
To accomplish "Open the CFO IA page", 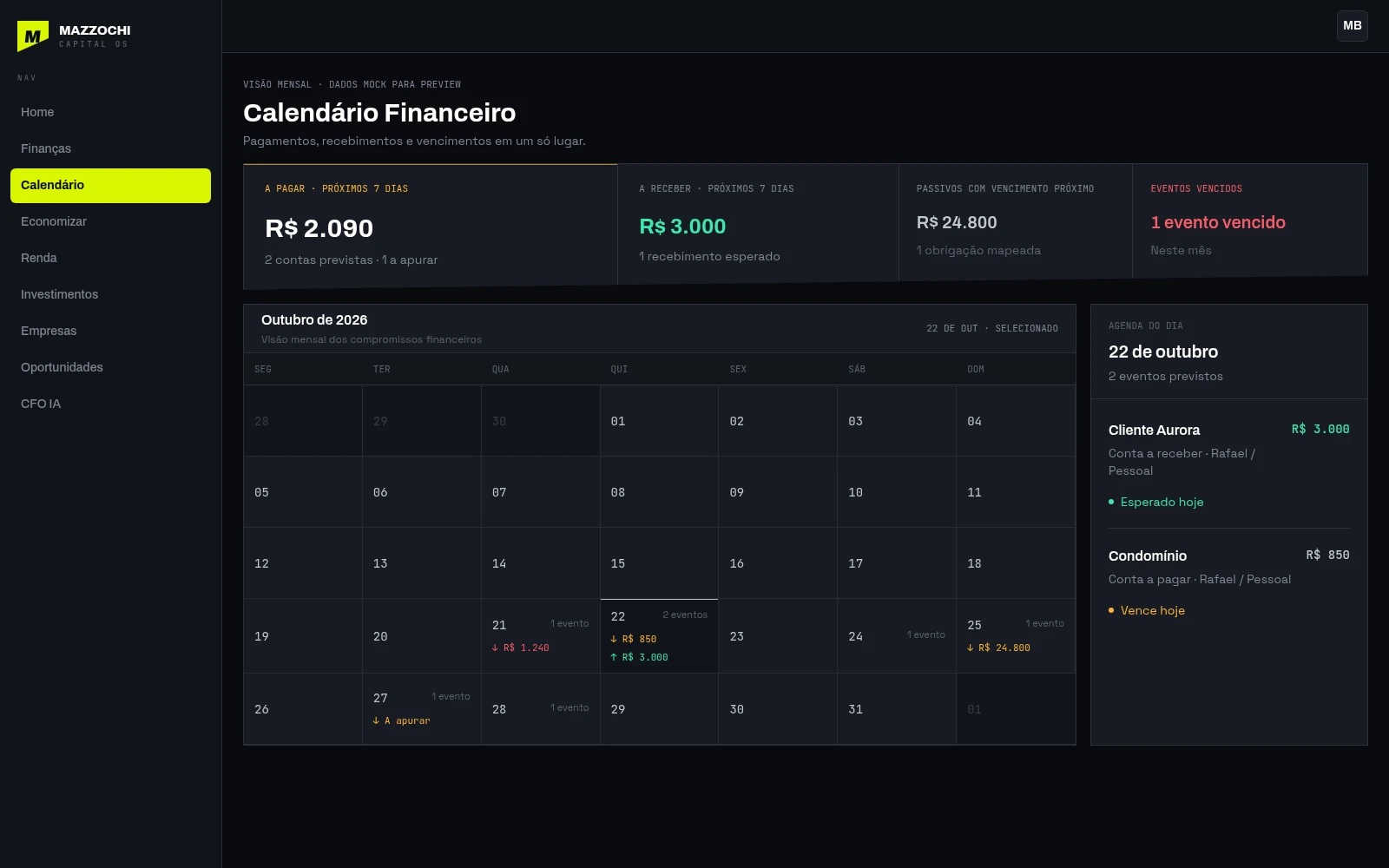I will click(x=110, y=404).
